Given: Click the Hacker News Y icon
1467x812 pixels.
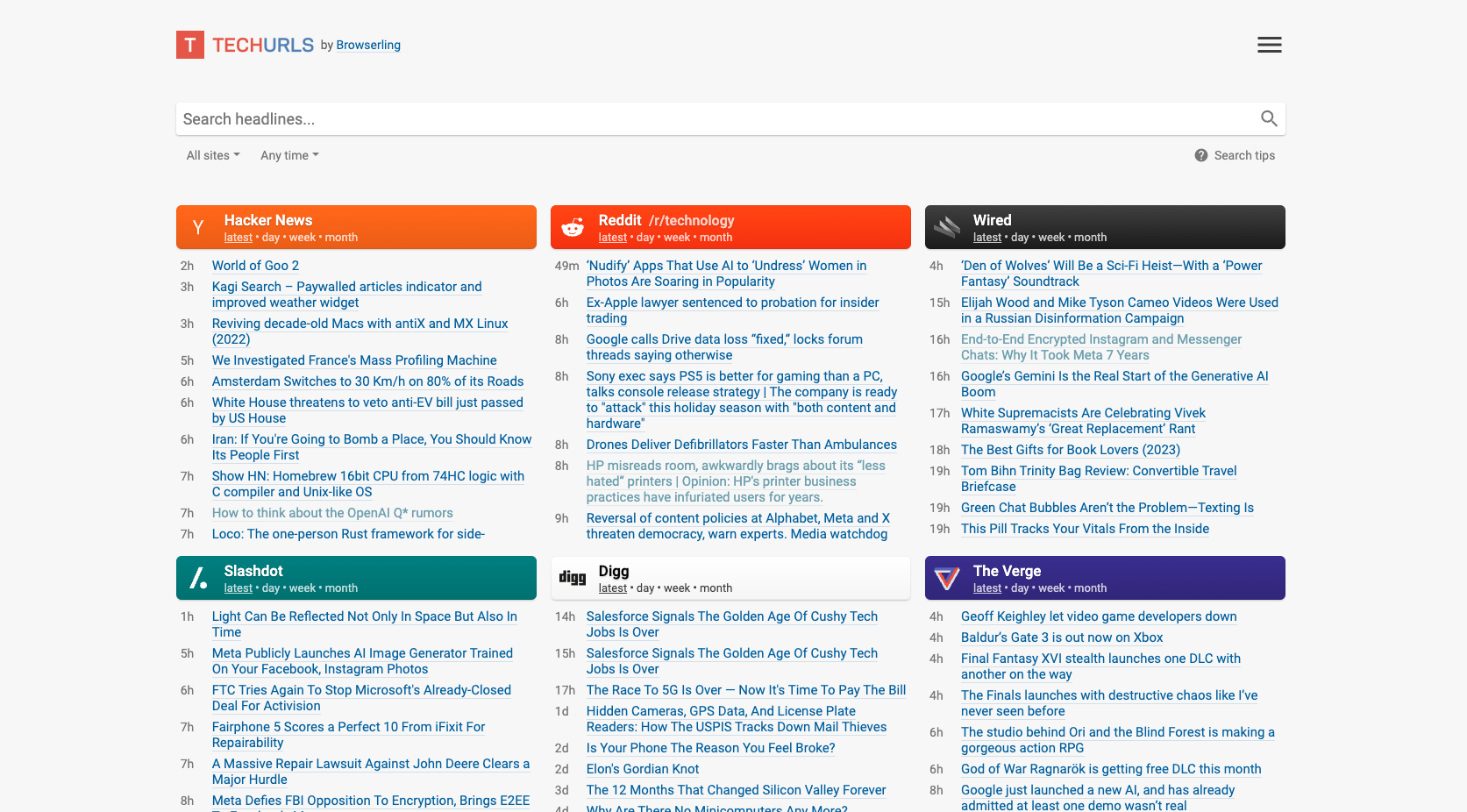Looking at the screenshot, I should [x=198, y=228].
